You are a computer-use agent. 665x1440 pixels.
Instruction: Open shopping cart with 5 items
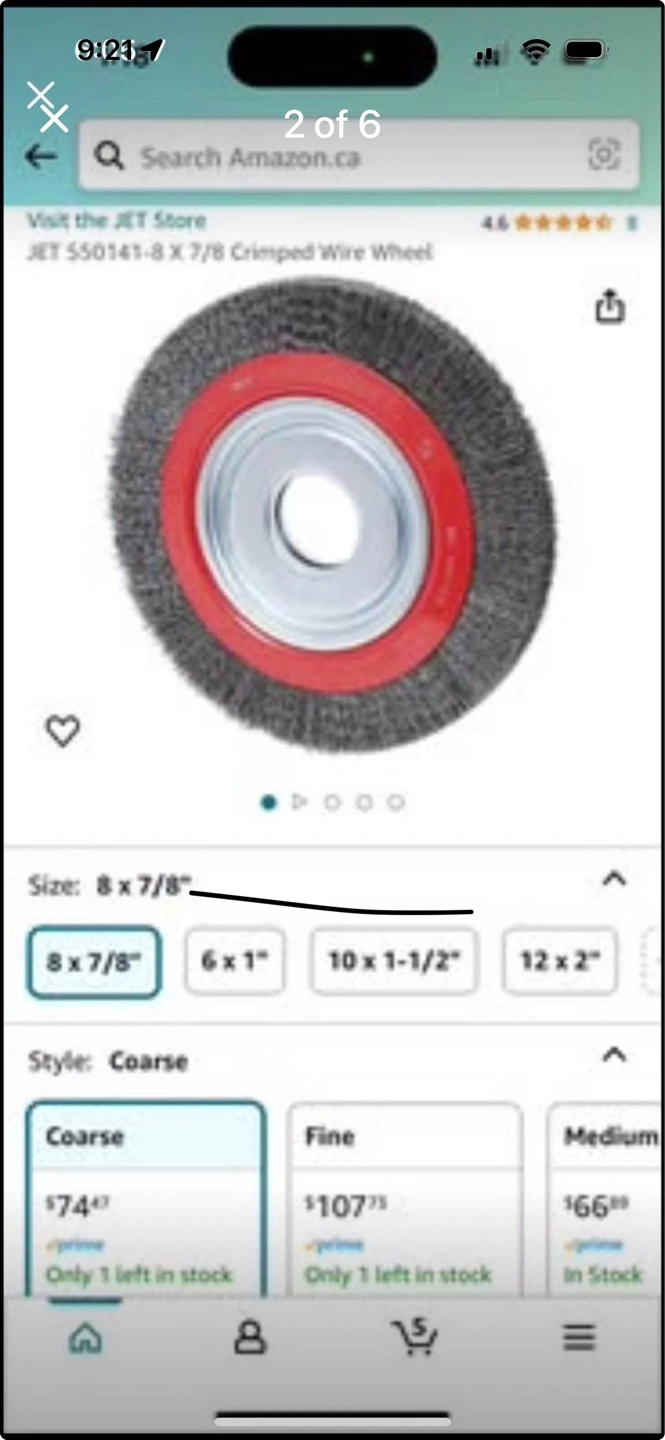pyautogui.click(x=413, y=1337)
